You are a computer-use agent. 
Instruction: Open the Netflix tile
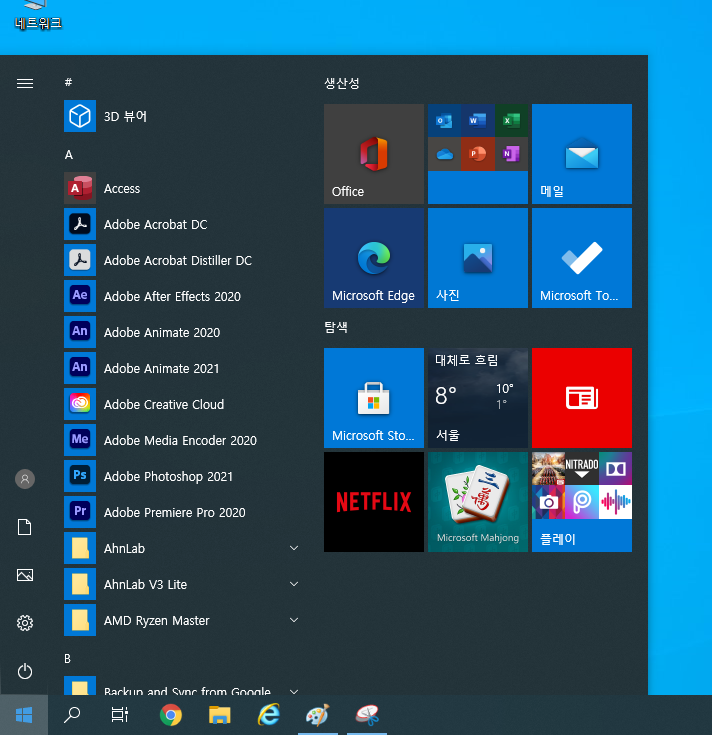click(x=374, y=502)
